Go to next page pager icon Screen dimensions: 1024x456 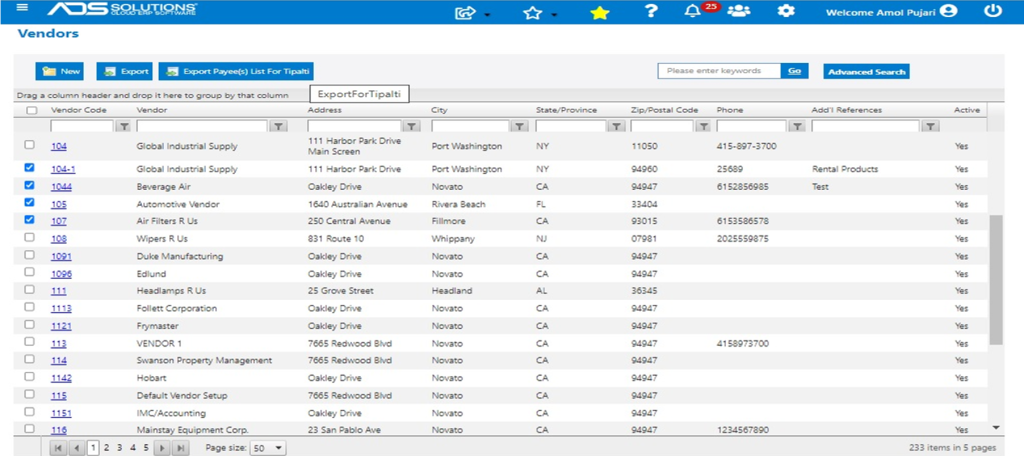pos(161,448)
